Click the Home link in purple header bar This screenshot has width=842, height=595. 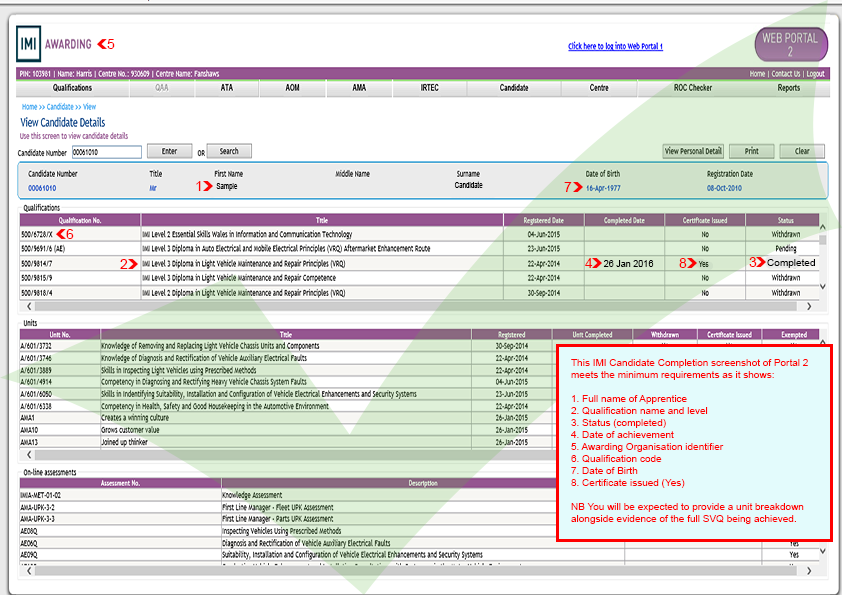[757, 74]
